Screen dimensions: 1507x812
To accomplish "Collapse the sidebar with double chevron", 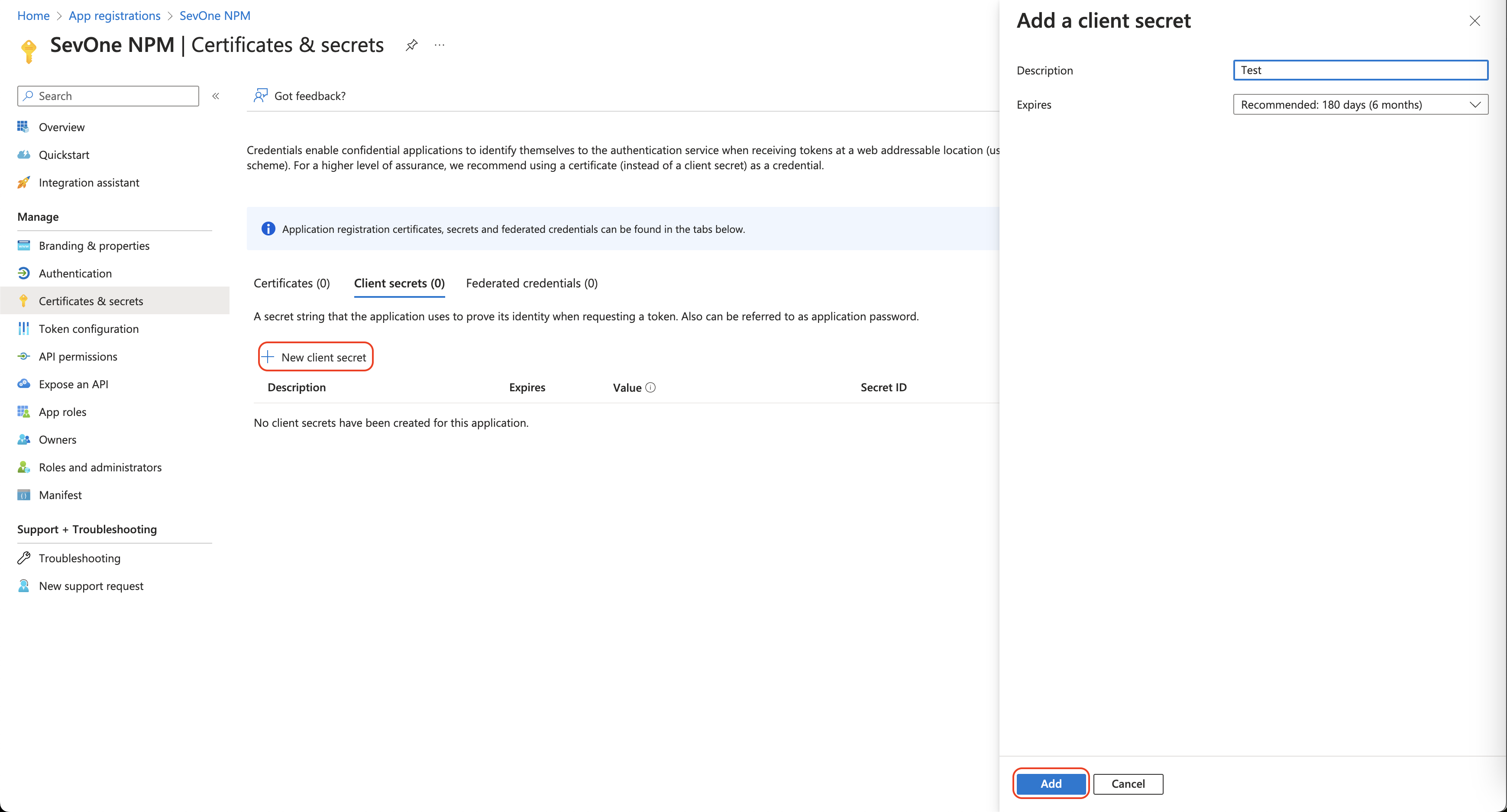I will tap(215, 96).
